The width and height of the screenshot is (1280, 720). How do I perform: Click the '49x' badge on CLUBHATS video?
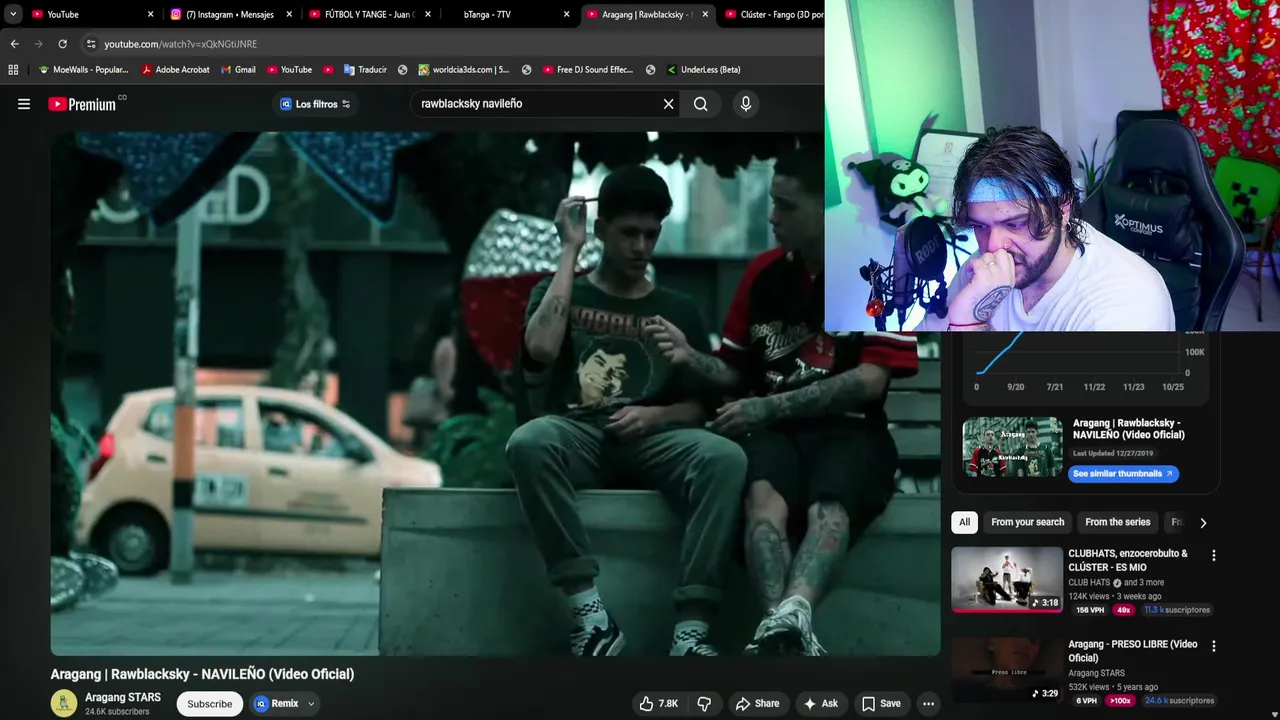pyautogui.click(x=1123, y=610)
